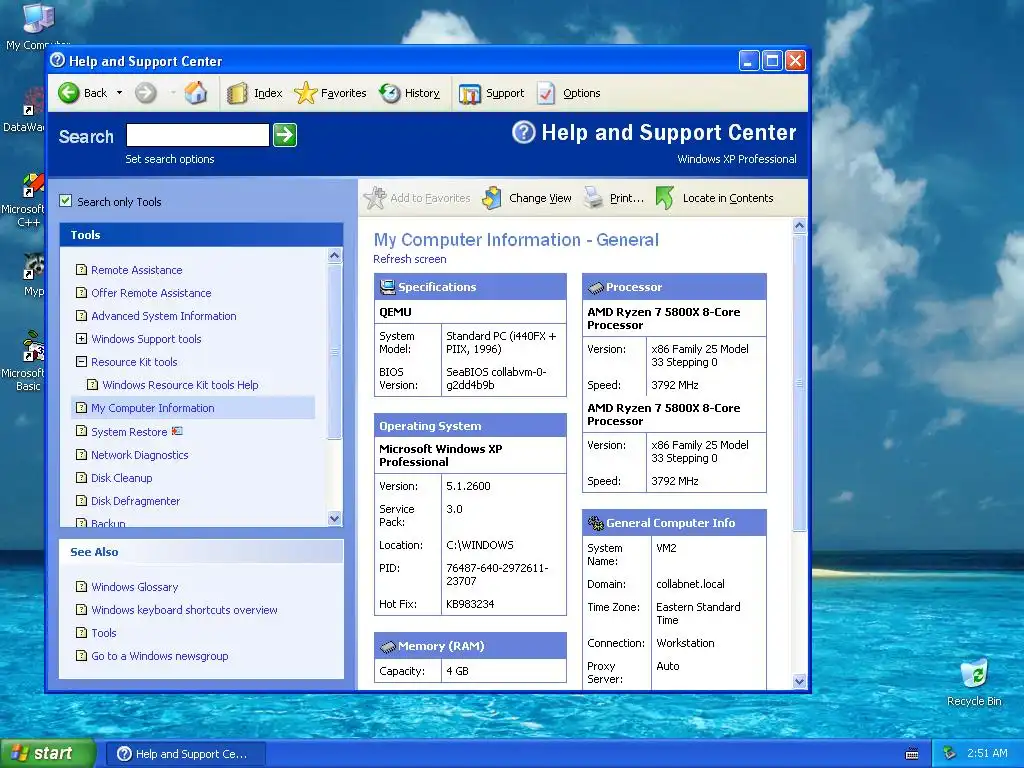Image resolution: width=1024 pixels, height=768 pixels.
Task: Click the Domain value collabnet.local
Action: click(690, 584)
